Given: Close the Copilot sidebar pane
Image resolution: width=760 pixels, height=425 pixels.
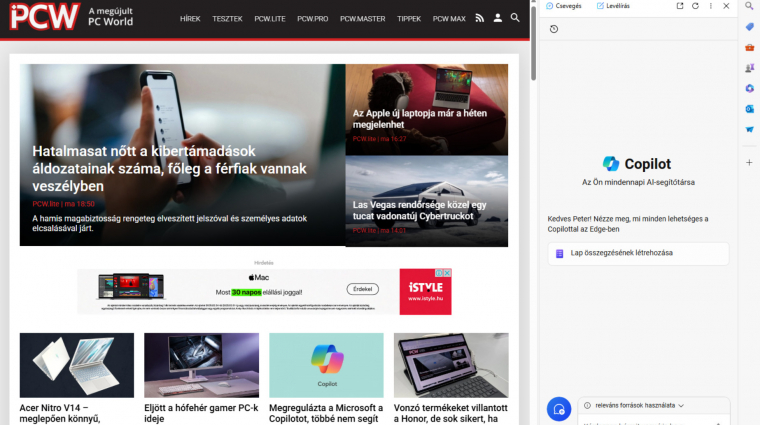Looking at the screenshot, I should (x=726, y=6).
